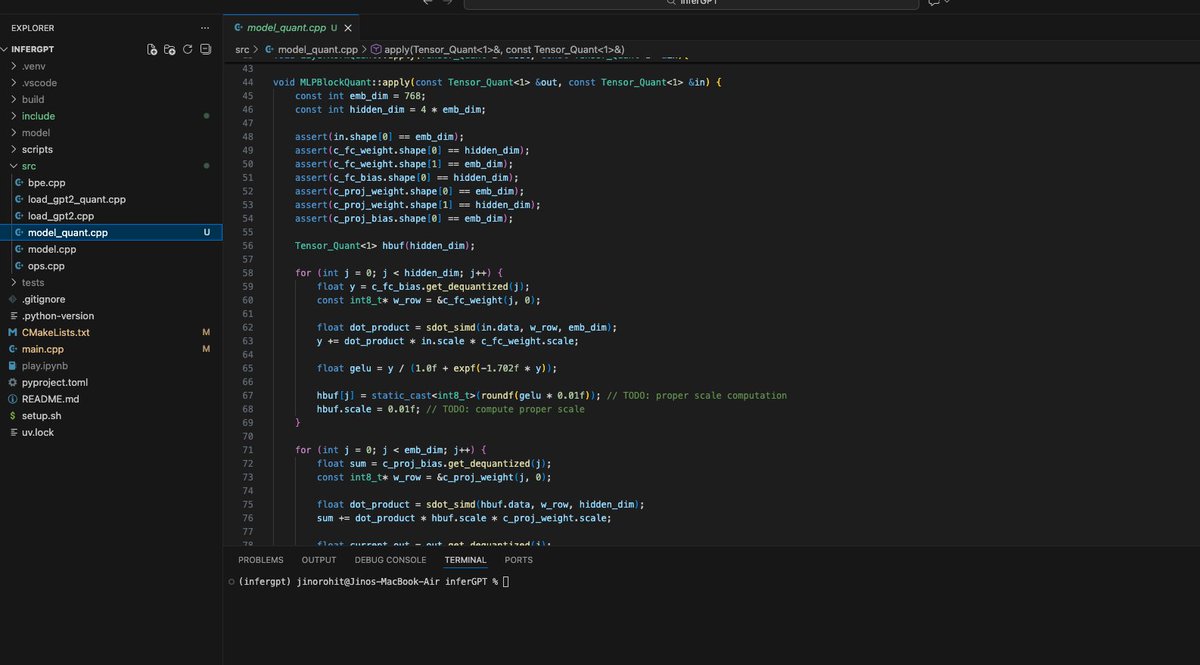Click the ops.cpp file icon

tap(19, 266)
